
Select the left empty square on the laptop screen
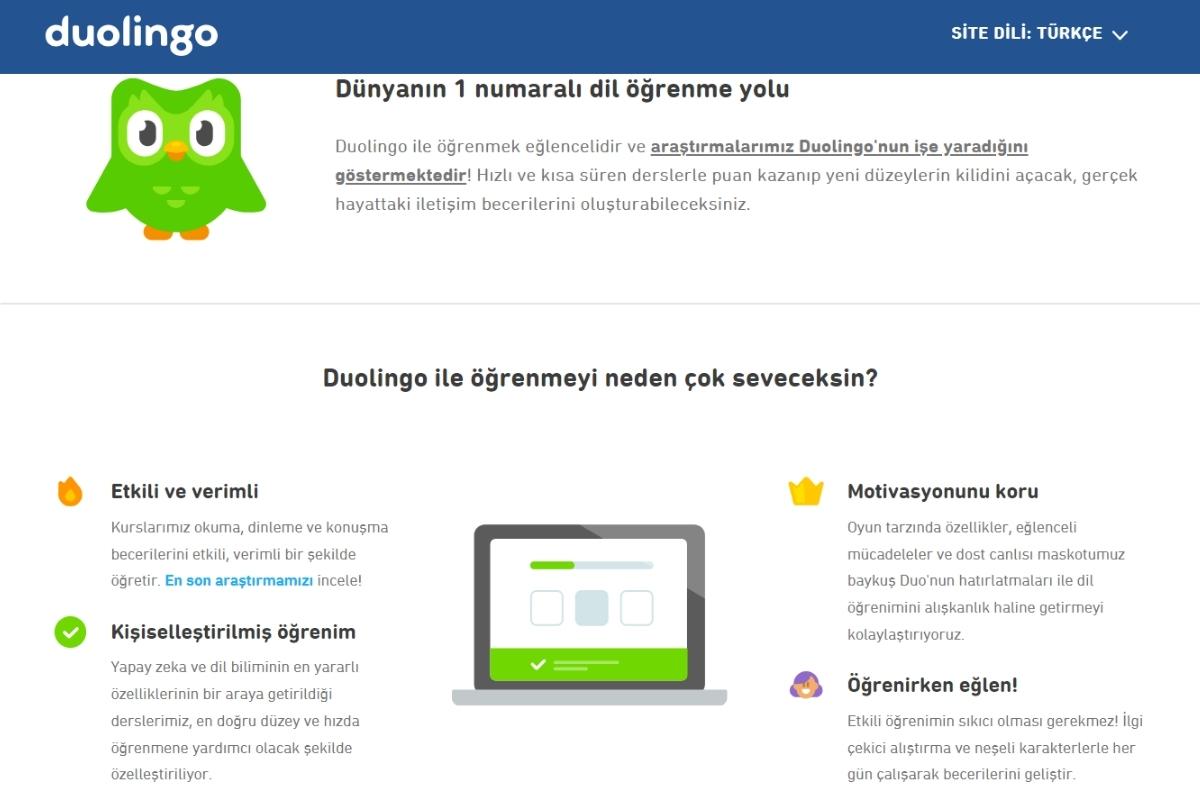(546, 608)
